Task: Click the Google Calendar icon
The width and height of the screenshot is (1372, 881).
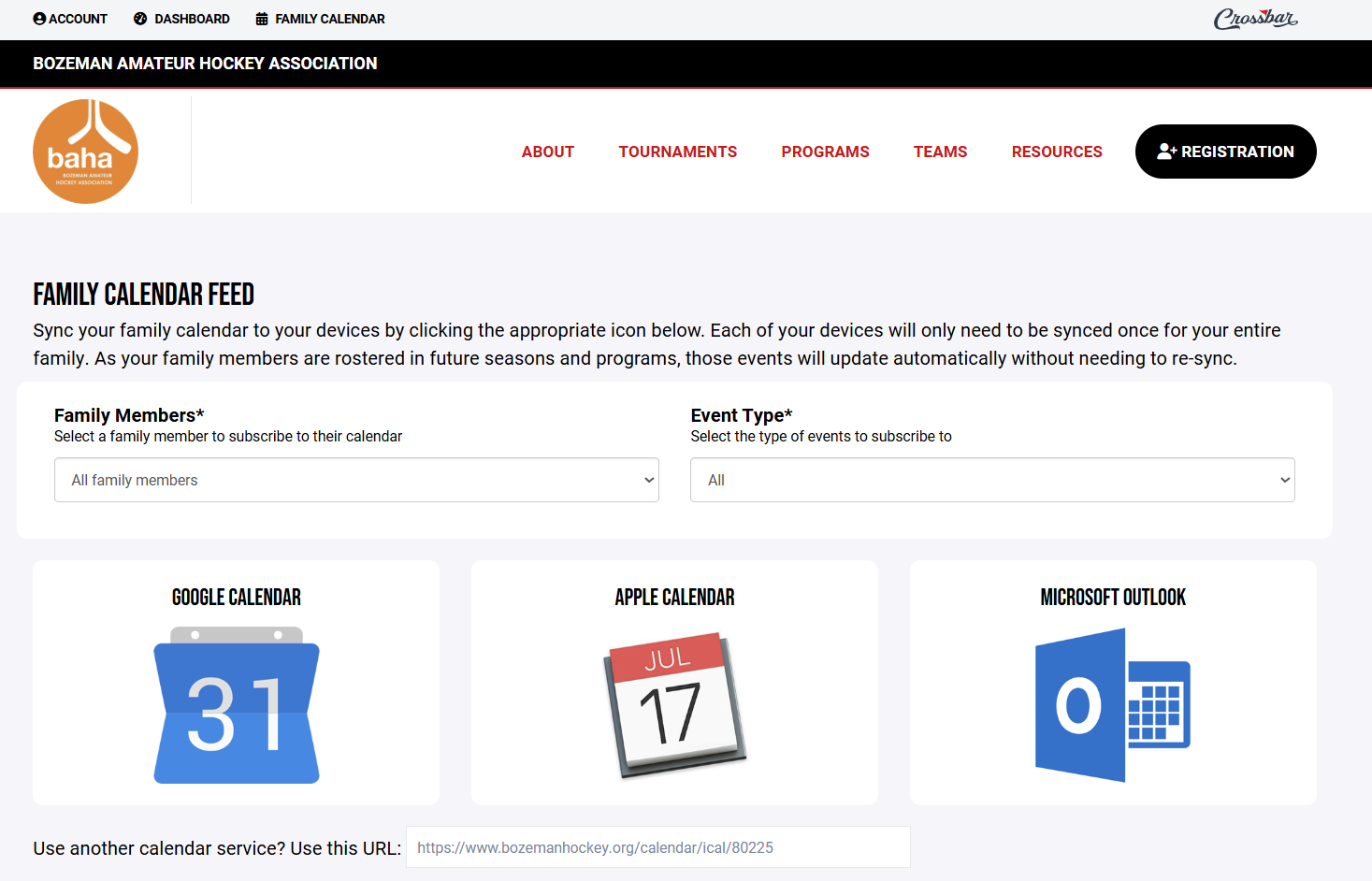Action: 237,705
